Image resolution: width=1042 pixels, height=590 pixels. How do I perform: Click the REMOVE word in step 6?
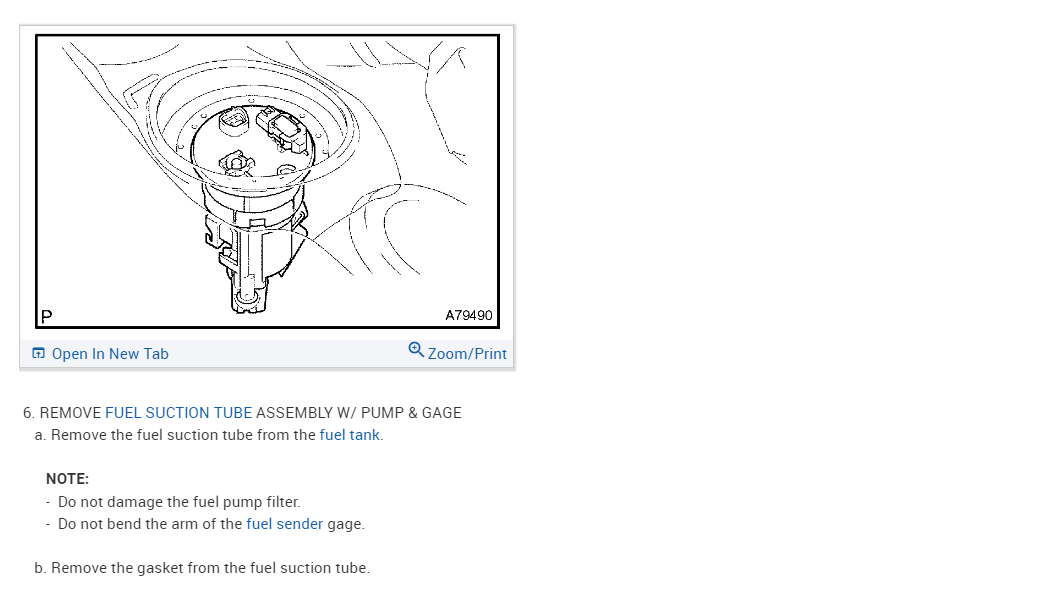click(x=70, y=413)
